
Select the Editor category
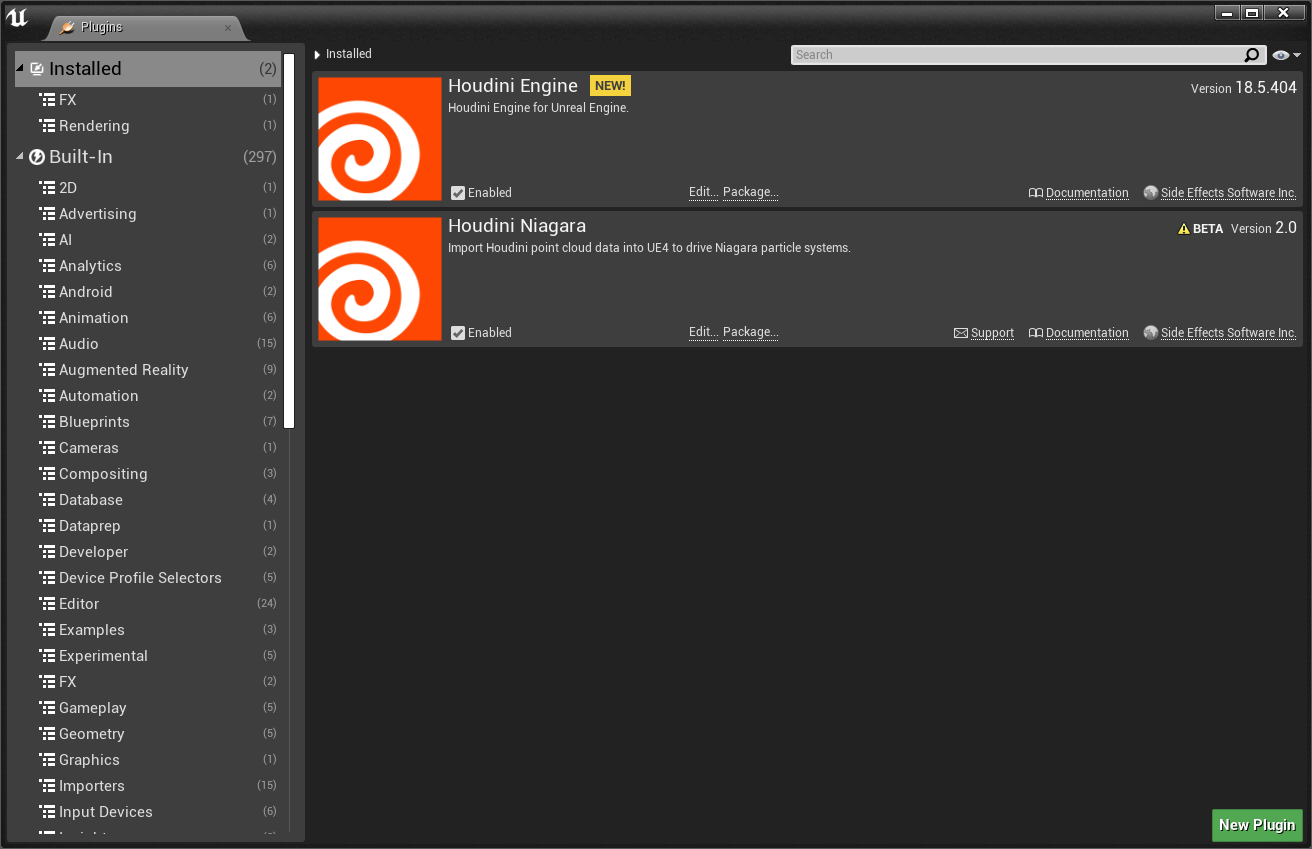pos(148,604)
